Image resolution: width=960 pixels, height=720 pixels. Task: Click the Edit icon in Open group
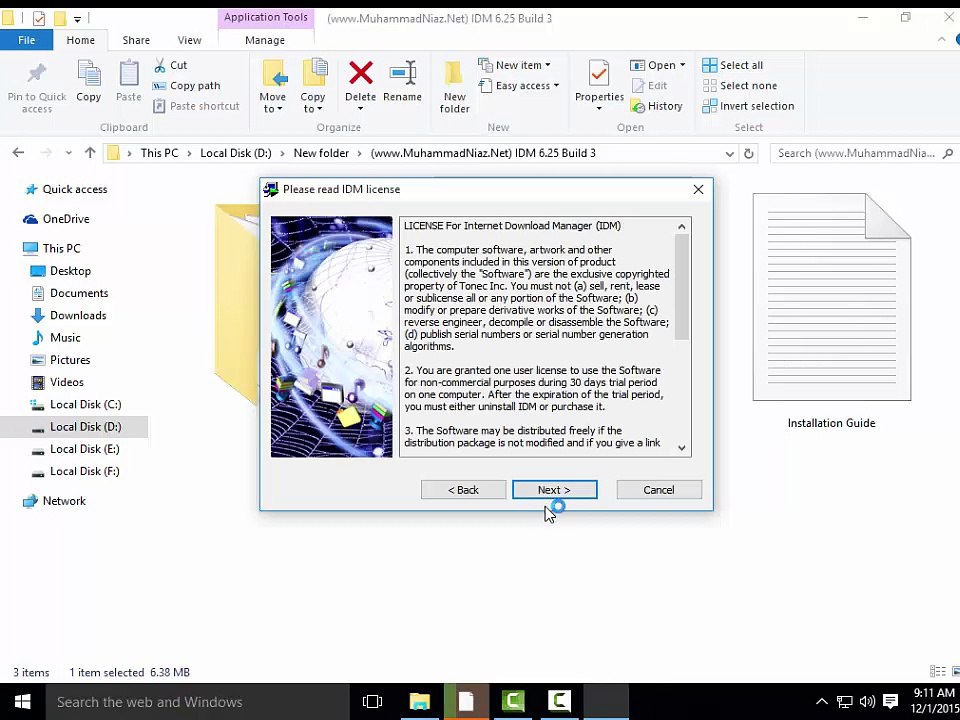(638, 86)
